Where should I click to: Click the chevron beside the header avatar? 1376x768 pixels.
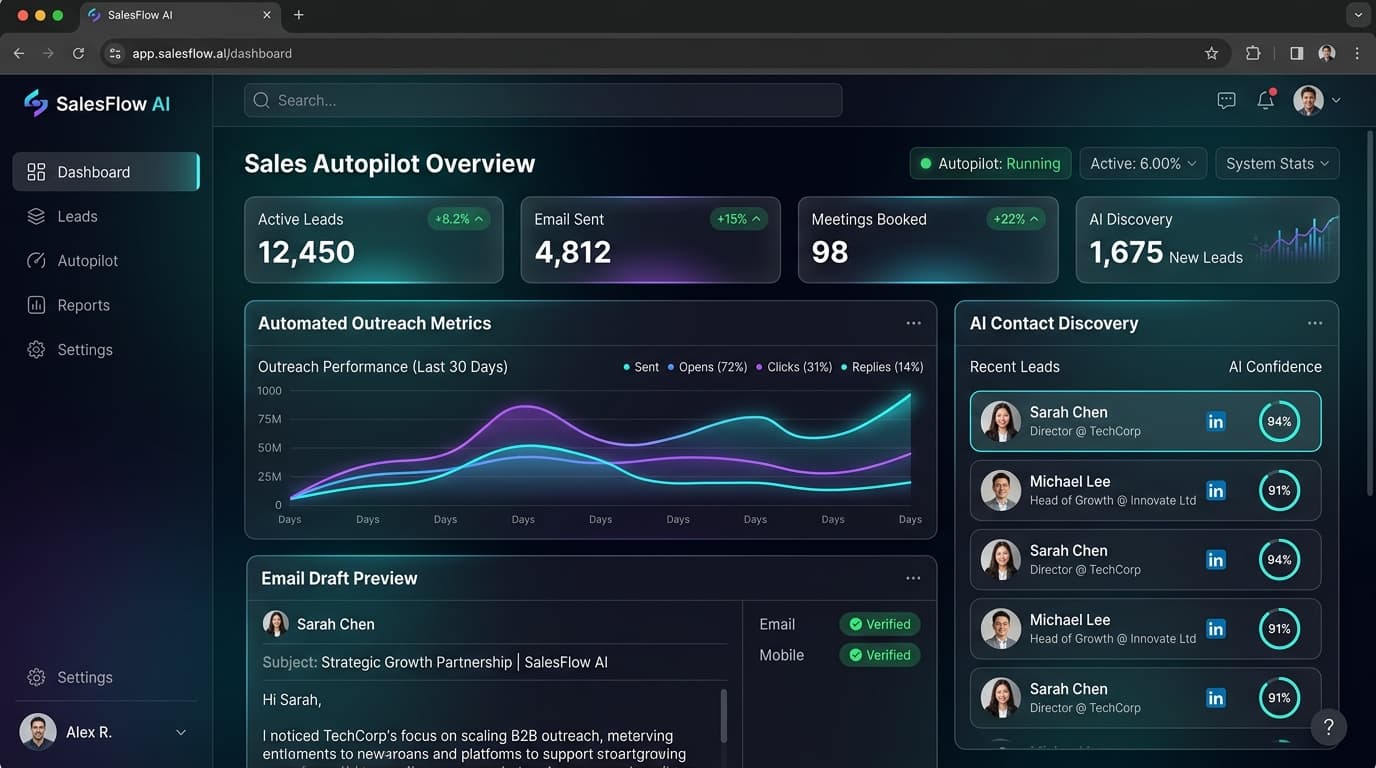(1336, 100)
